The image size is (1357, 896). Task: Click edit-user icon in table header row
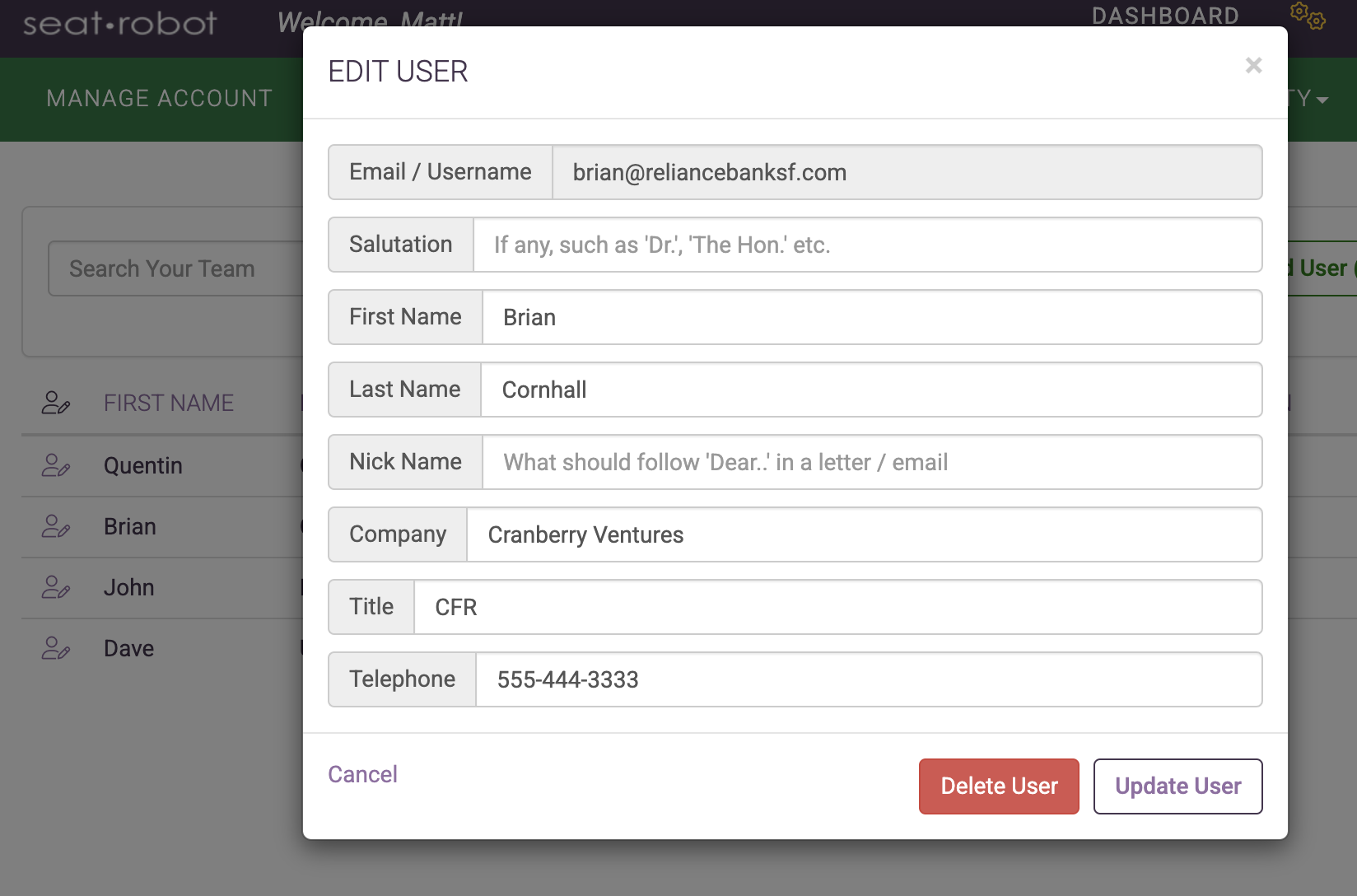(x=55, y=403)
